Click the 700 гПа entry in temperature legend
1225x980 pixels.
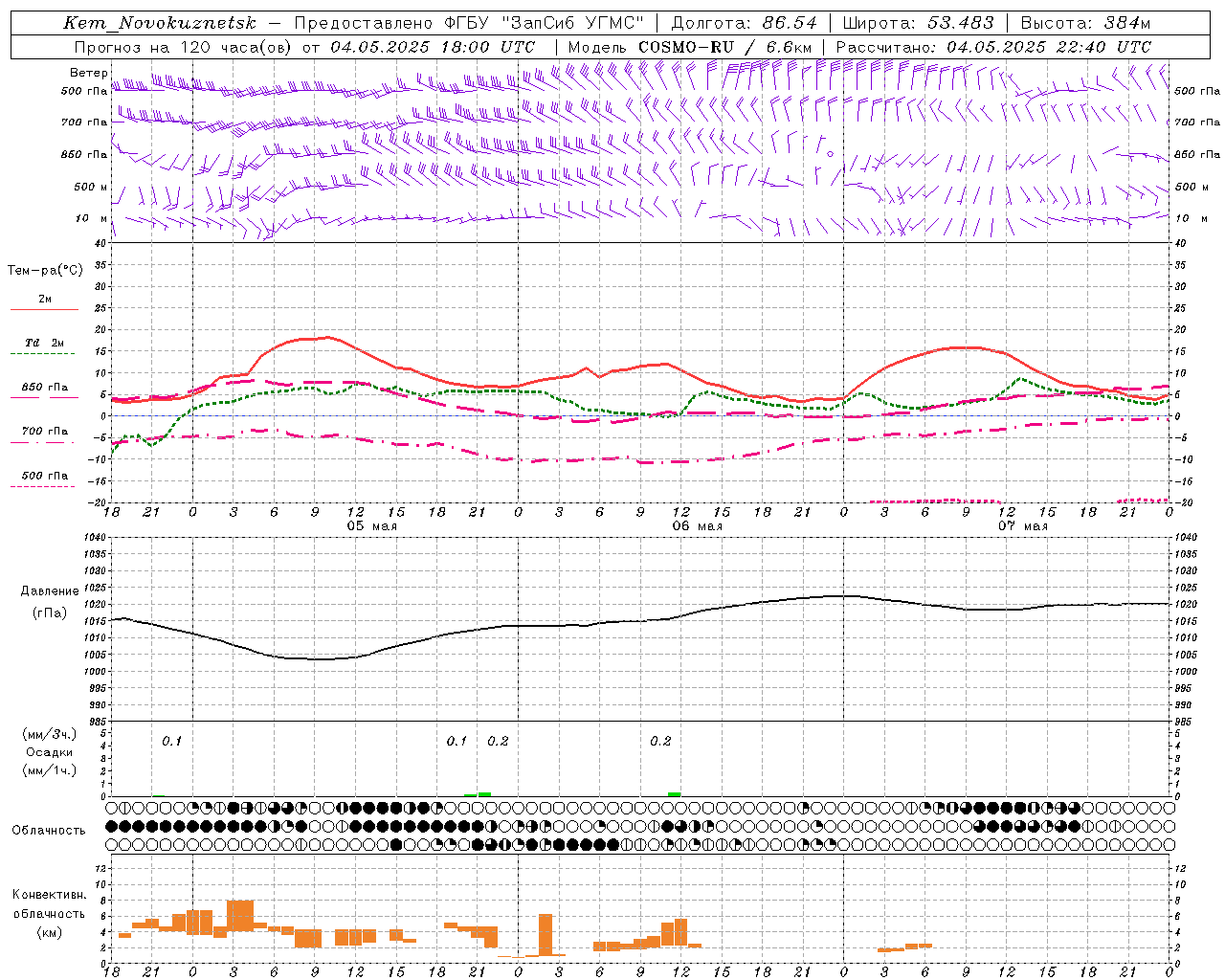tap(45, 431)
